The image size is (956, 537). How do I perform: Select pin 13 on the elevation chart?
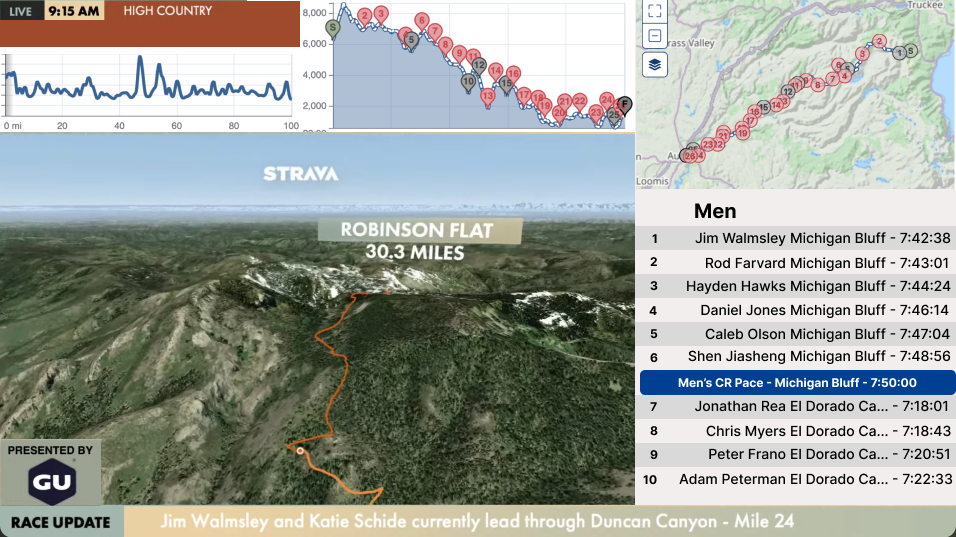[x=487, y=96]
